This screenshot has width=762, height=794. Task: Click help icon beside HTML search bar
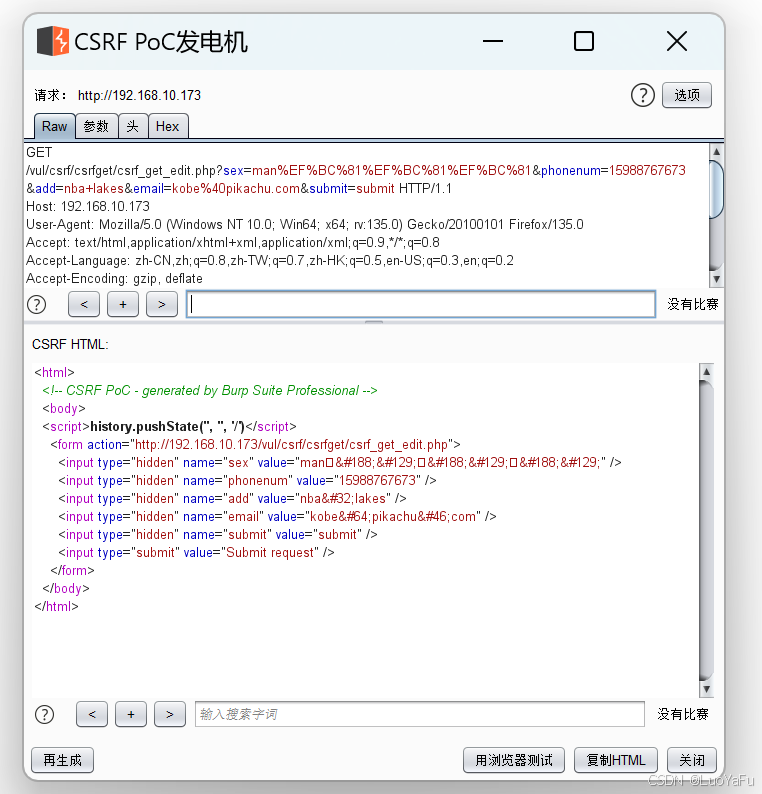pyautogui.click(x=45, y=714)
